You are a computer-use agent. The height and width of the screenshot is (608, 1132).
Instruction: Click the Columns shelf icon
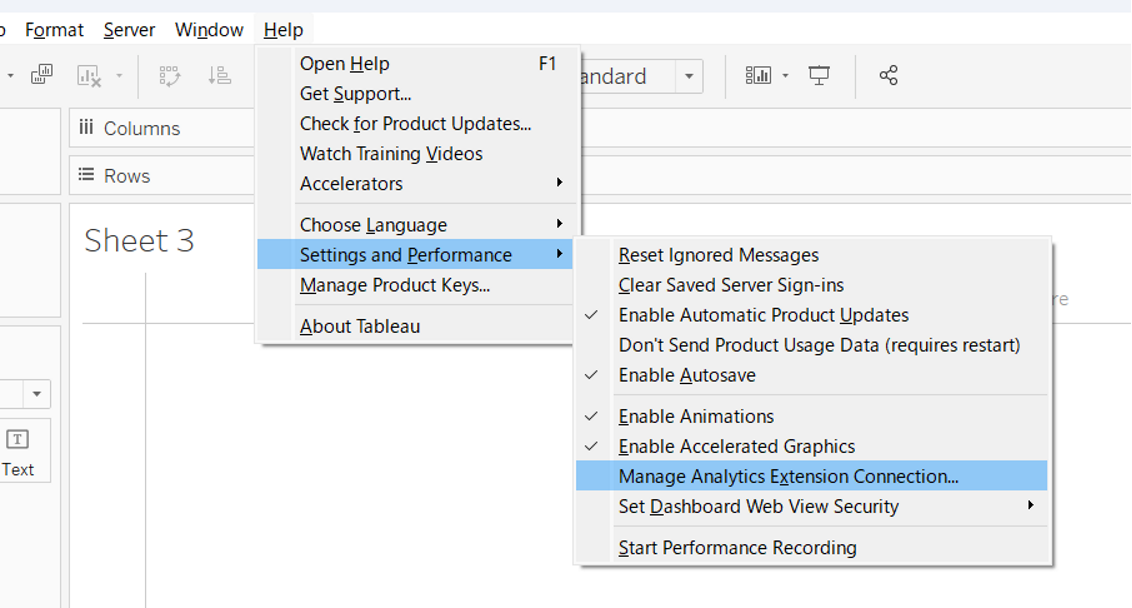click(87, 128)
